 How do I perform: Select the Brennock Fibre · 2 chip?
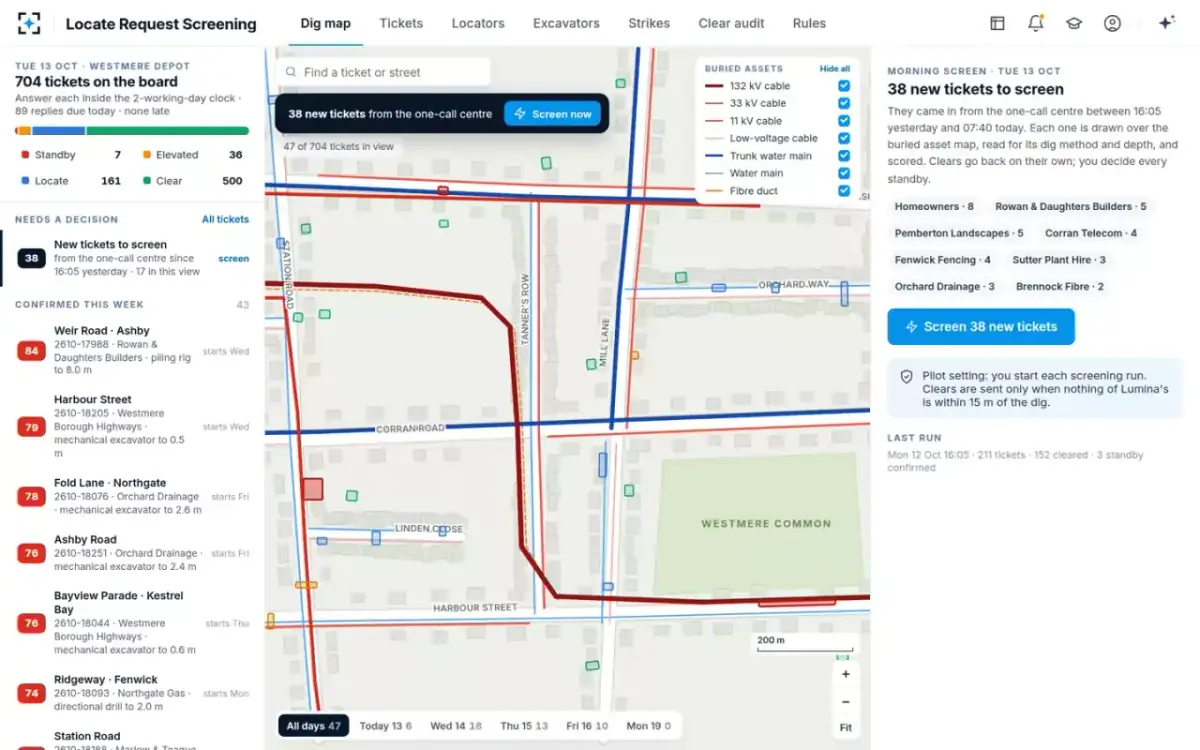click(x=1059, y=286)
